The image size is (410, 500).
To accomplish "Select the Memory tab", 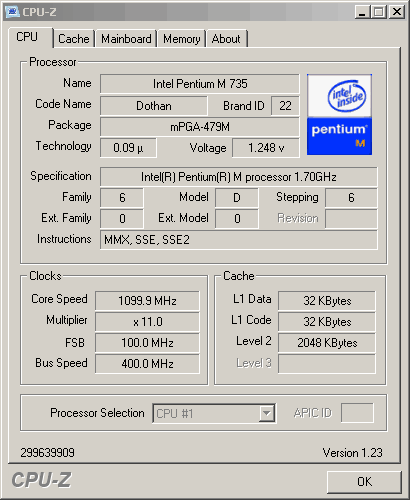I will (181, 39).
